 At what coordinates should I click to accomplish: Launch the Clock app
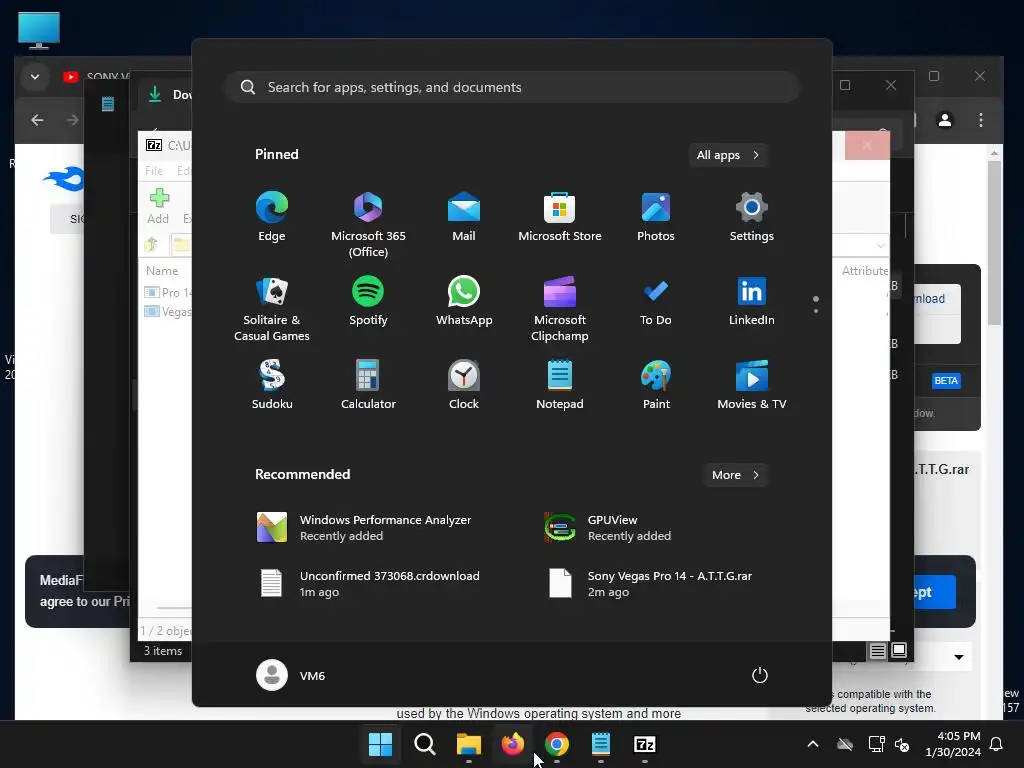[x=464, y=385]
